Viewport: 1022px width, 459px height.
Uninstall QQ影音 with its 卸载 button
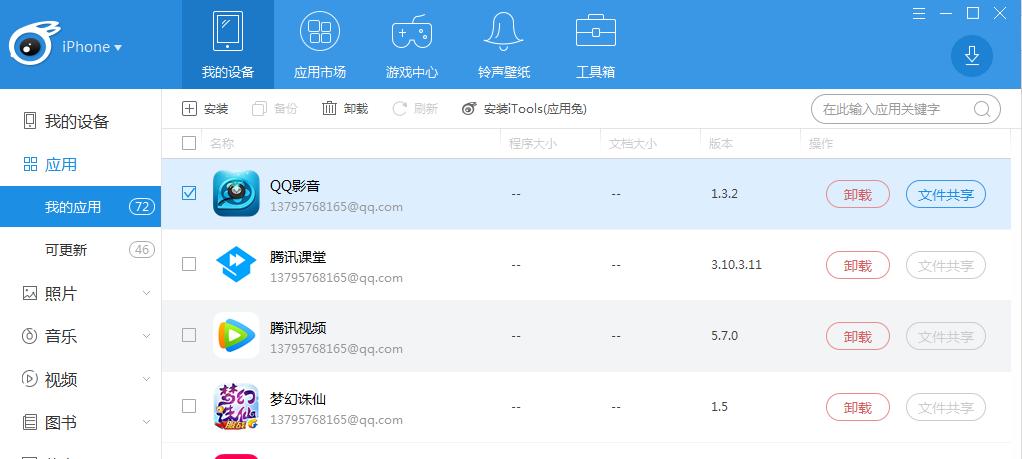[858, 194]
